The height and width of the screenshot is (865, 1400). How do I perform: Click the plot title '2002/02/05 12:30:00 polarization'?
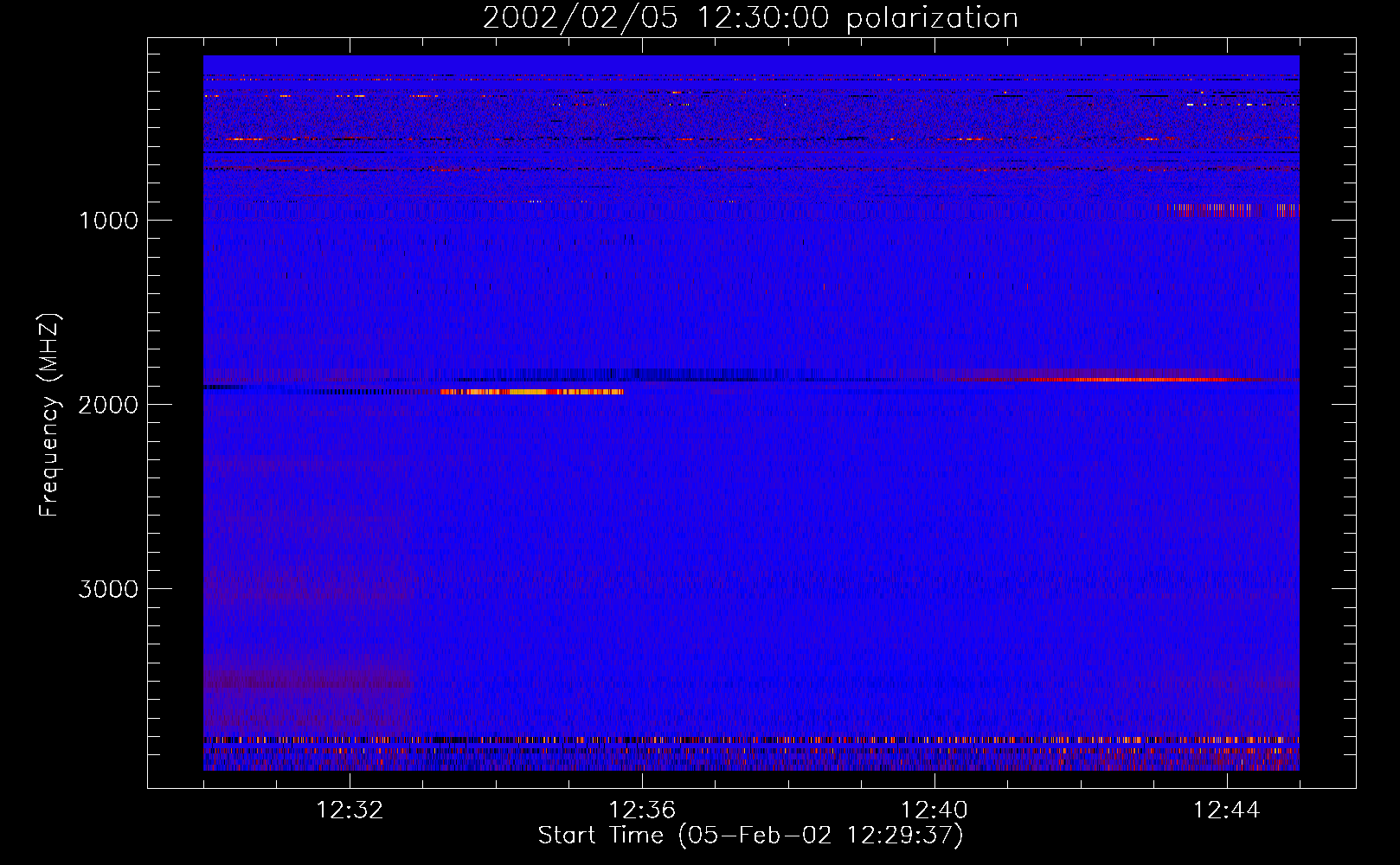coord(750,18)
